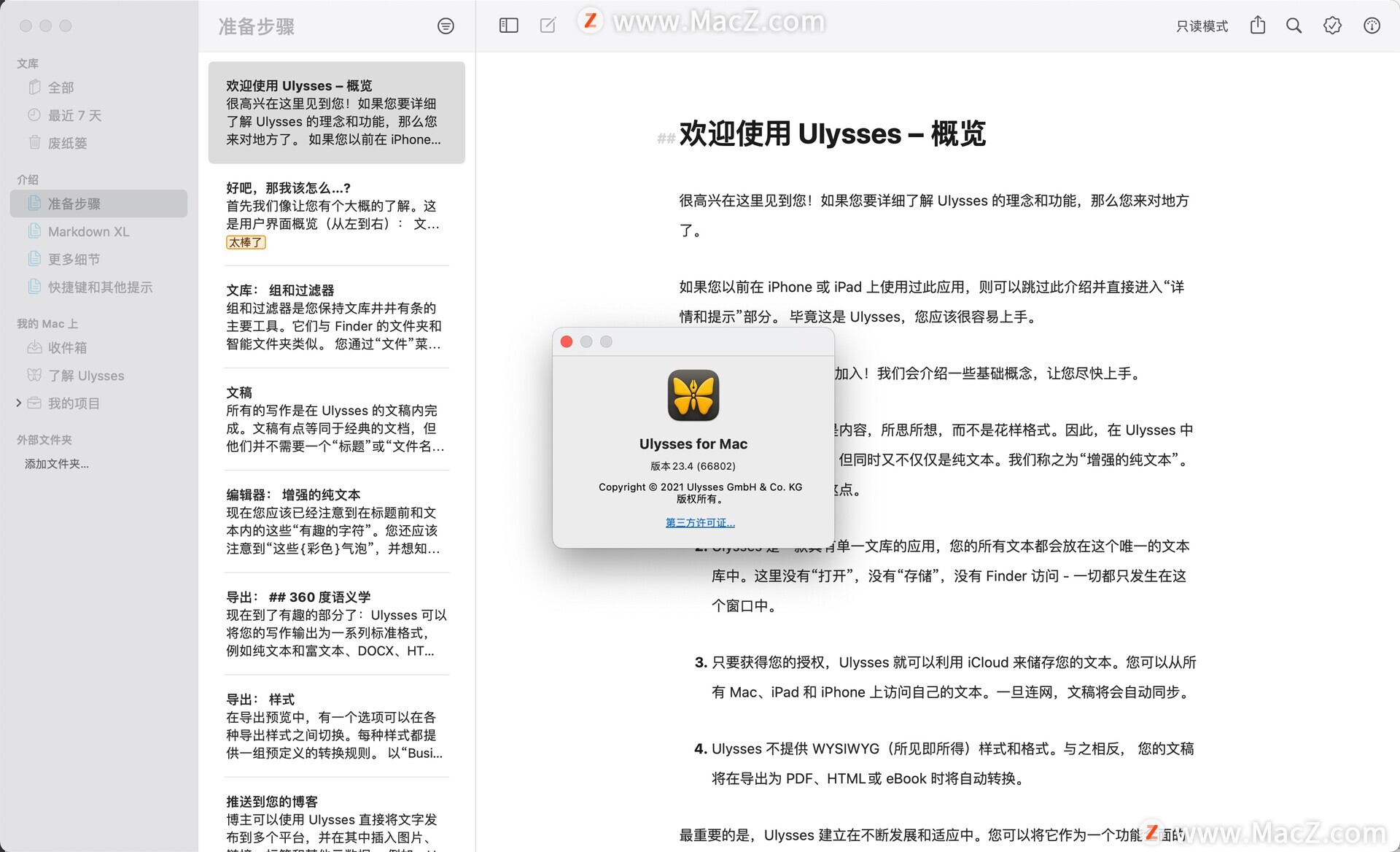Click list item 4 about WYSIWYG
The height and width of the screenshot is (852, 1400).
(944, 764)
